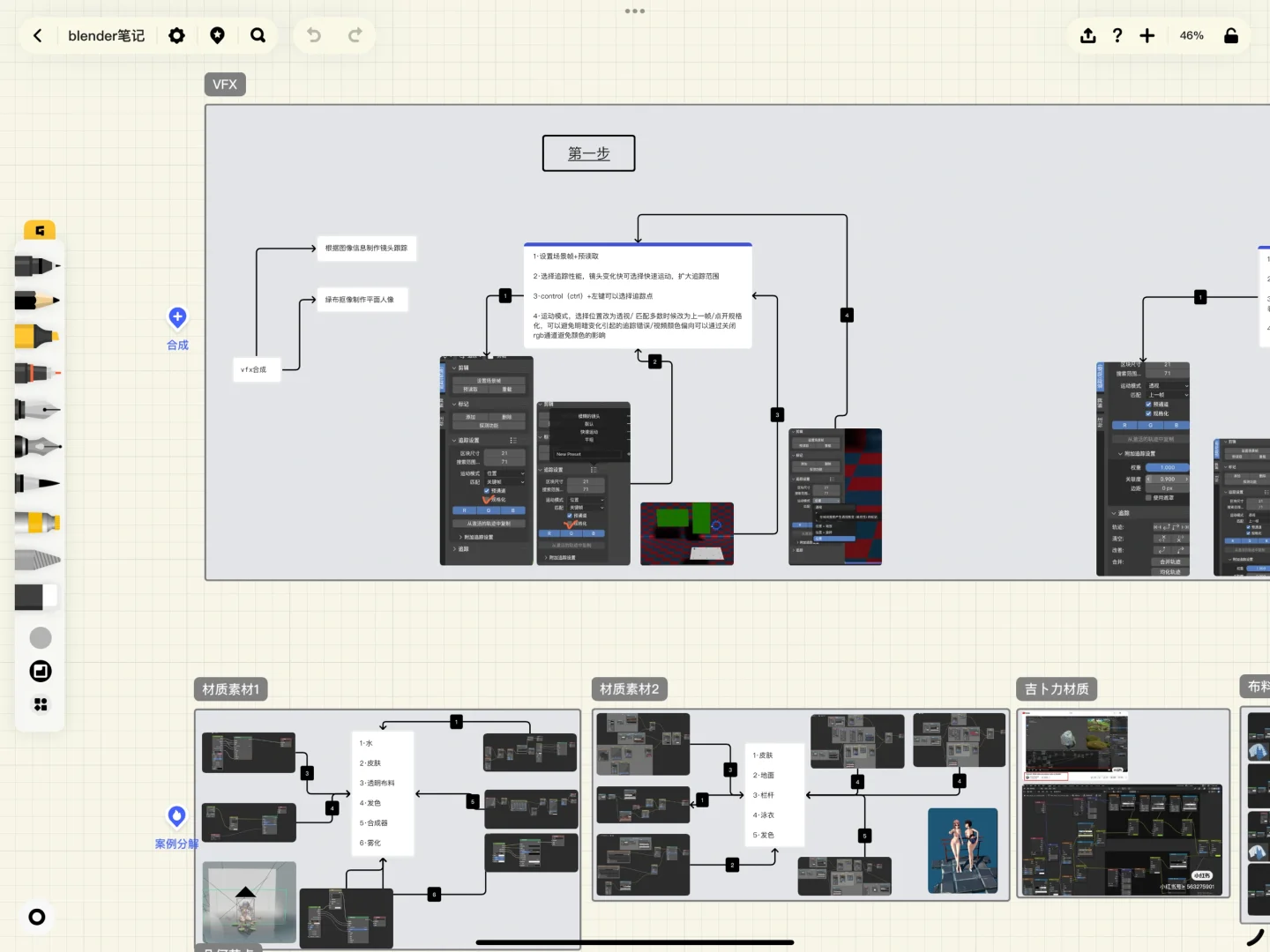This screenshot has height=952, width=1270.
Task: Select the green screen render thumbnail
Action: pos(687,533)
